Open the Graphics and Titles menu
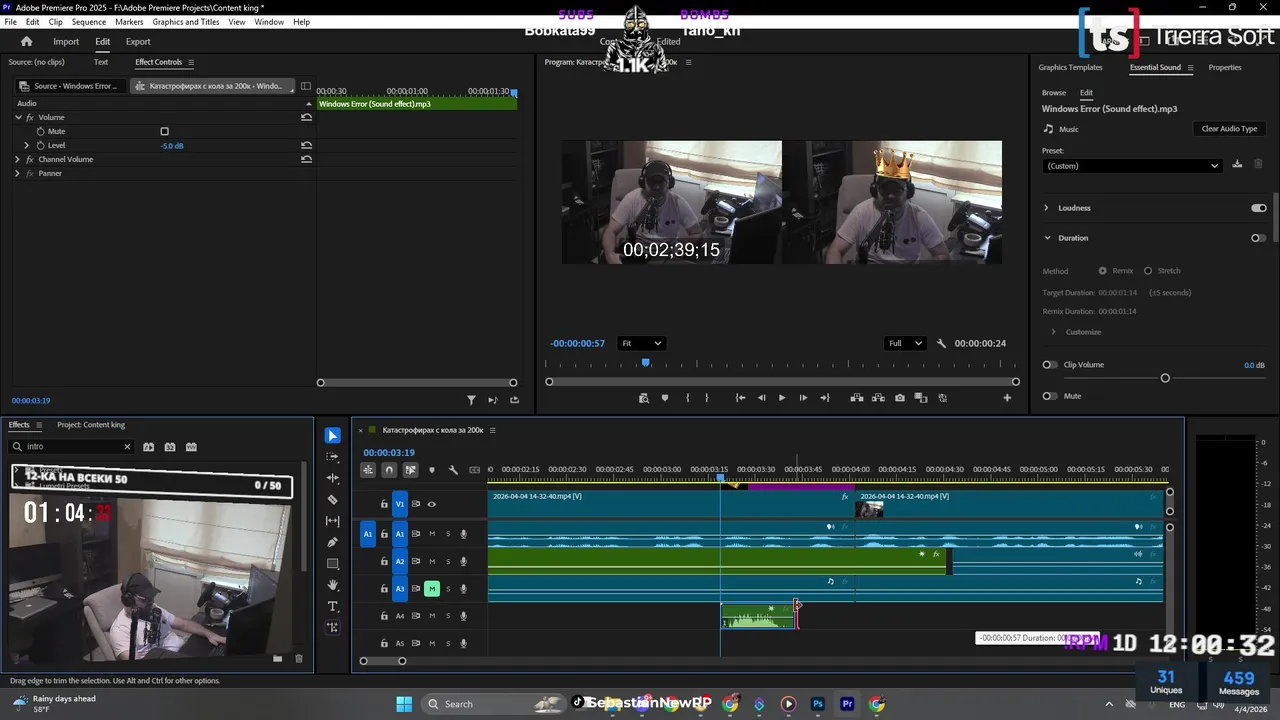Viewport: 1280px width, 720px height. 186,22
